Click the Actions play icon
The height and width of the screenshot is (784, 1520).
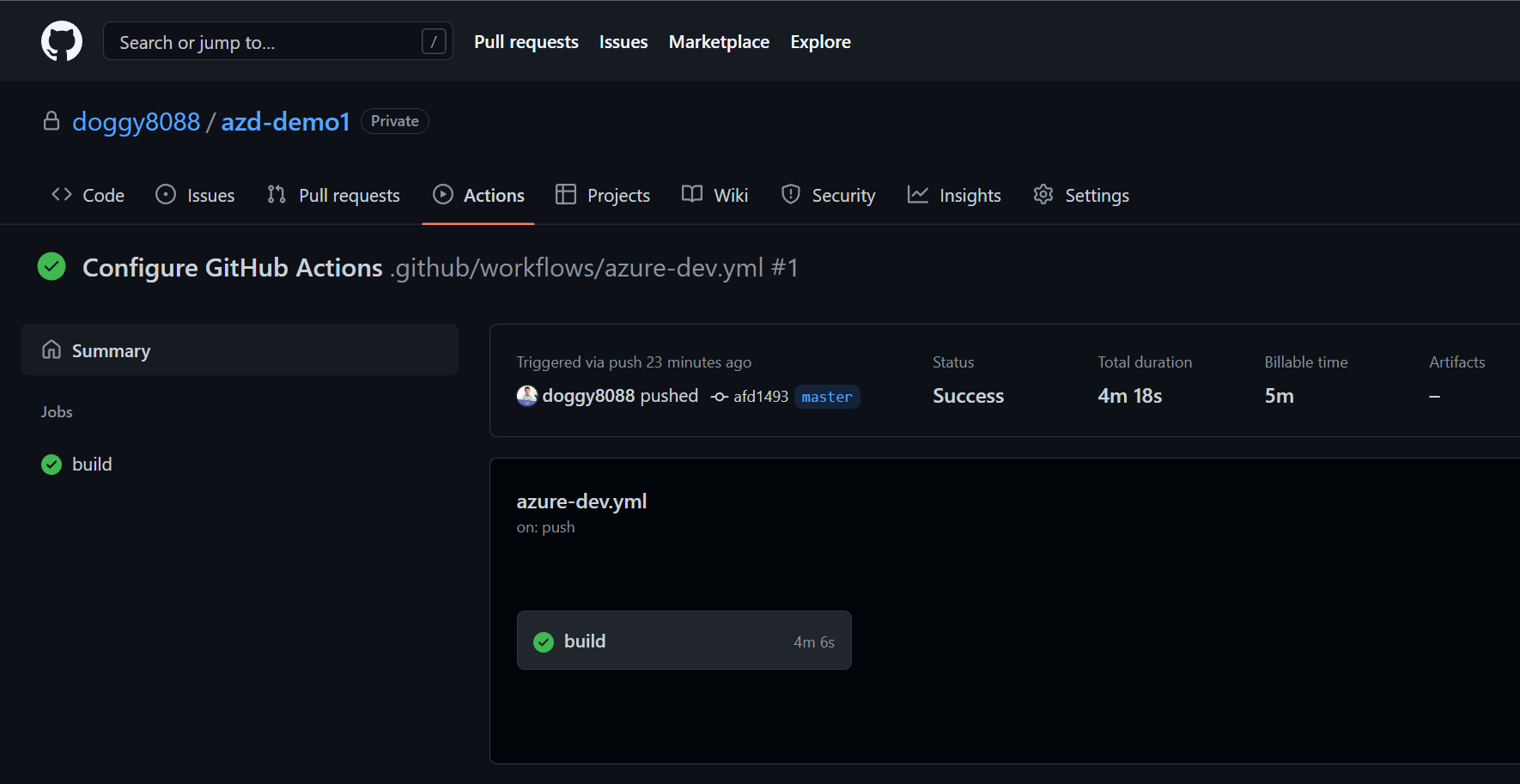(x=443, y=195)
